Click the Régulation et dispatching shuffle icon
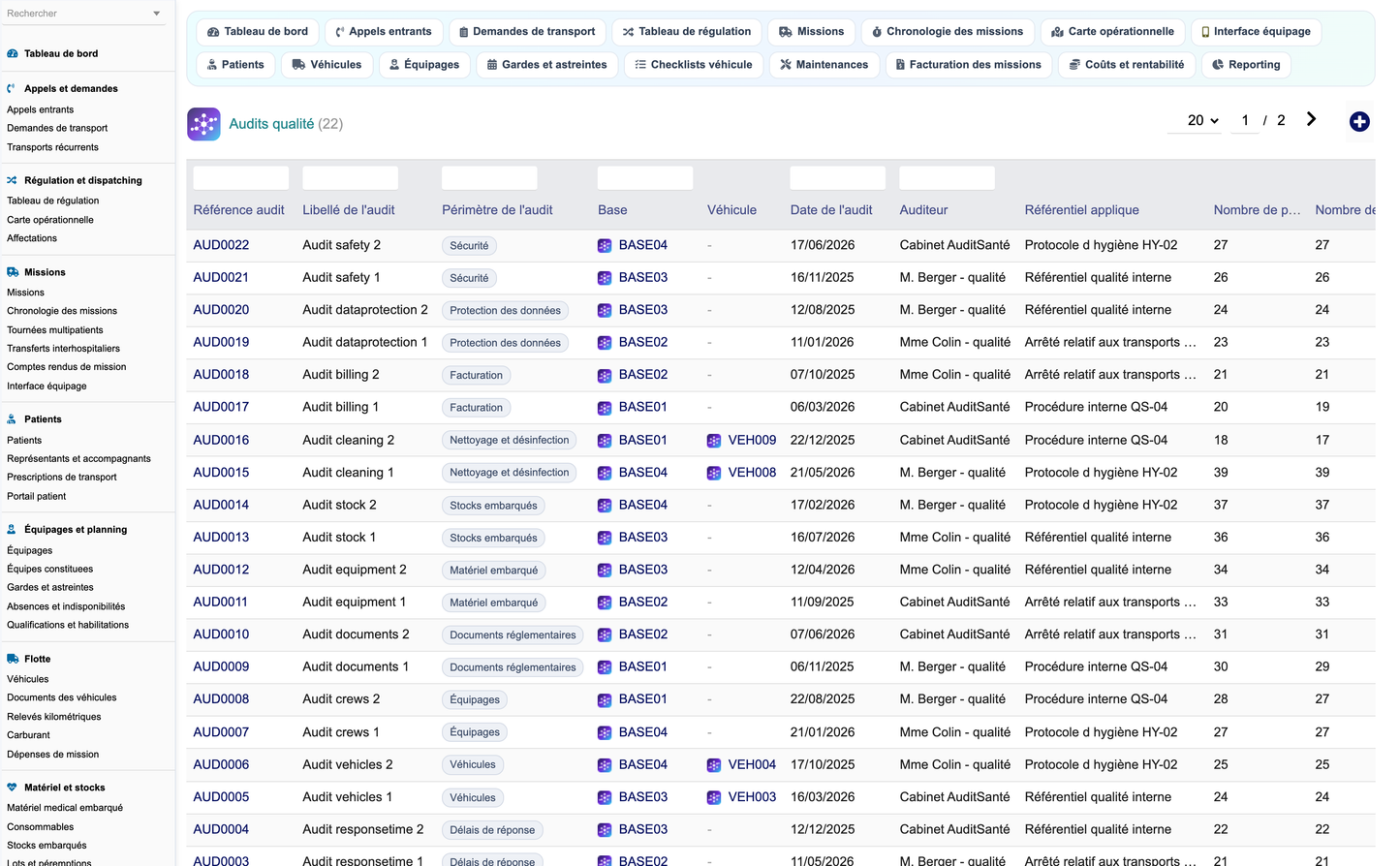Image resolution: width=1400 pixels, height=866 pixels. 12,180
